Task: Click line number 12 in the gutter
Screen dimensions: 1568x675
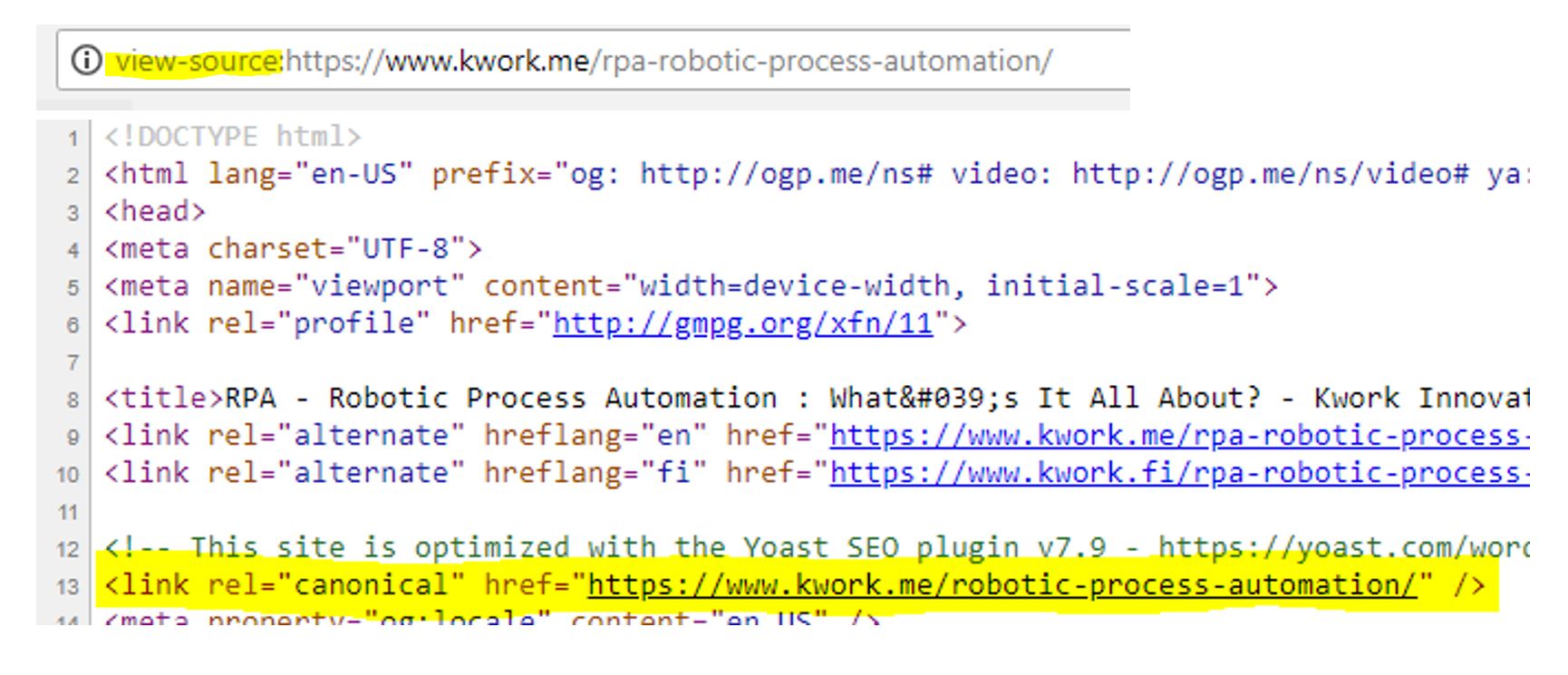Action: coord(69,550)
